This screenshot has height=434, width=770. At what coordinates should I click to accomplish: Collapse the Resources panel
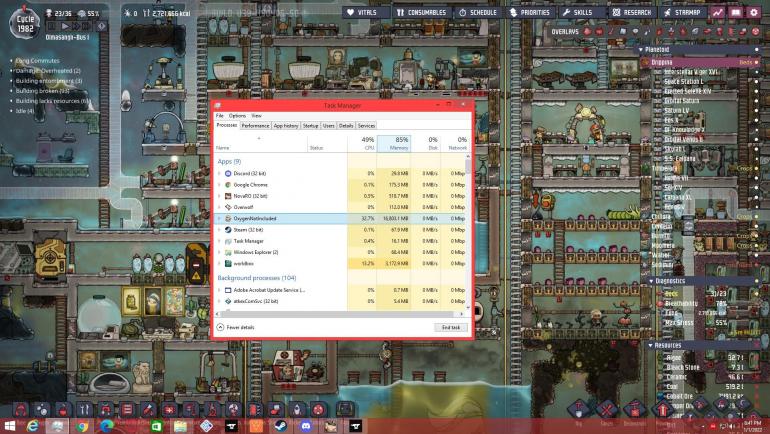coord(650,346)
